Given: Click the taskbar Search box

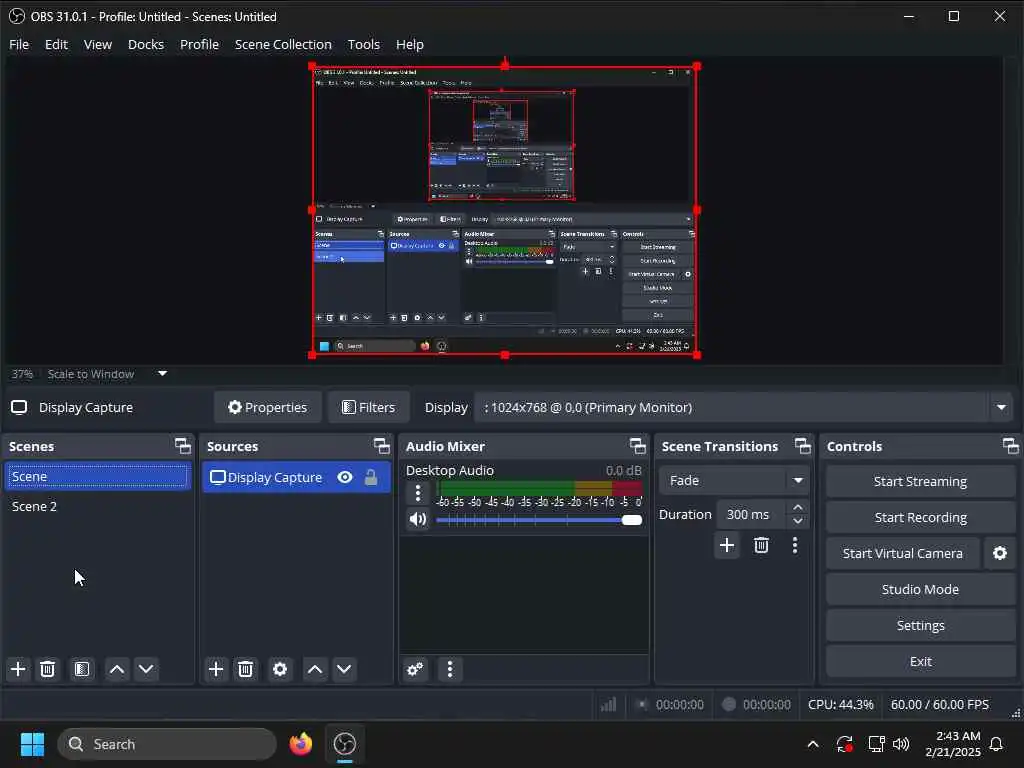Looking at the screenshot, I should coord(167,744).
